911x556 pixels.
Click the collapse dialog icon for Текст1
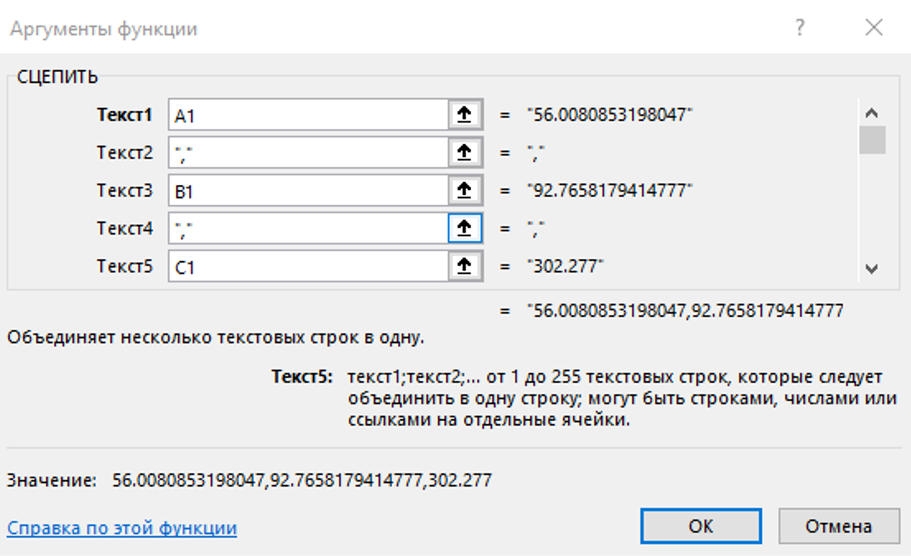[x=463, y=115]
